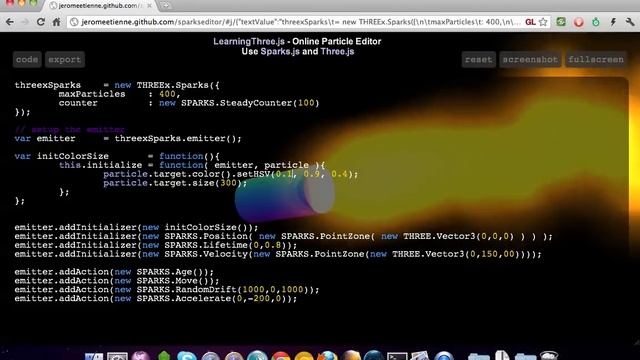Go to the browser home page icon
Screen dimensions: 640x360
pos(56,22)
